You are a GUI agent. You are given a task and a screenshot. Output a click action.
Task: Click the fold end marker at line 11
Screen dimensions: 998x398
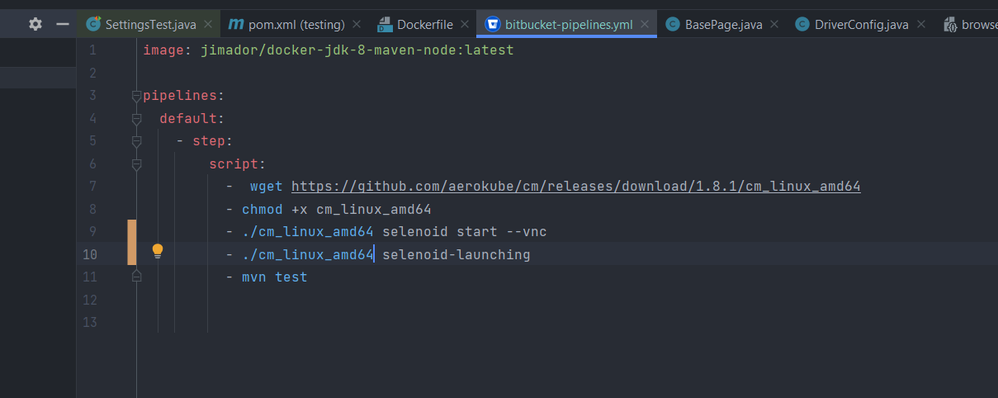[x=136, y=276]
